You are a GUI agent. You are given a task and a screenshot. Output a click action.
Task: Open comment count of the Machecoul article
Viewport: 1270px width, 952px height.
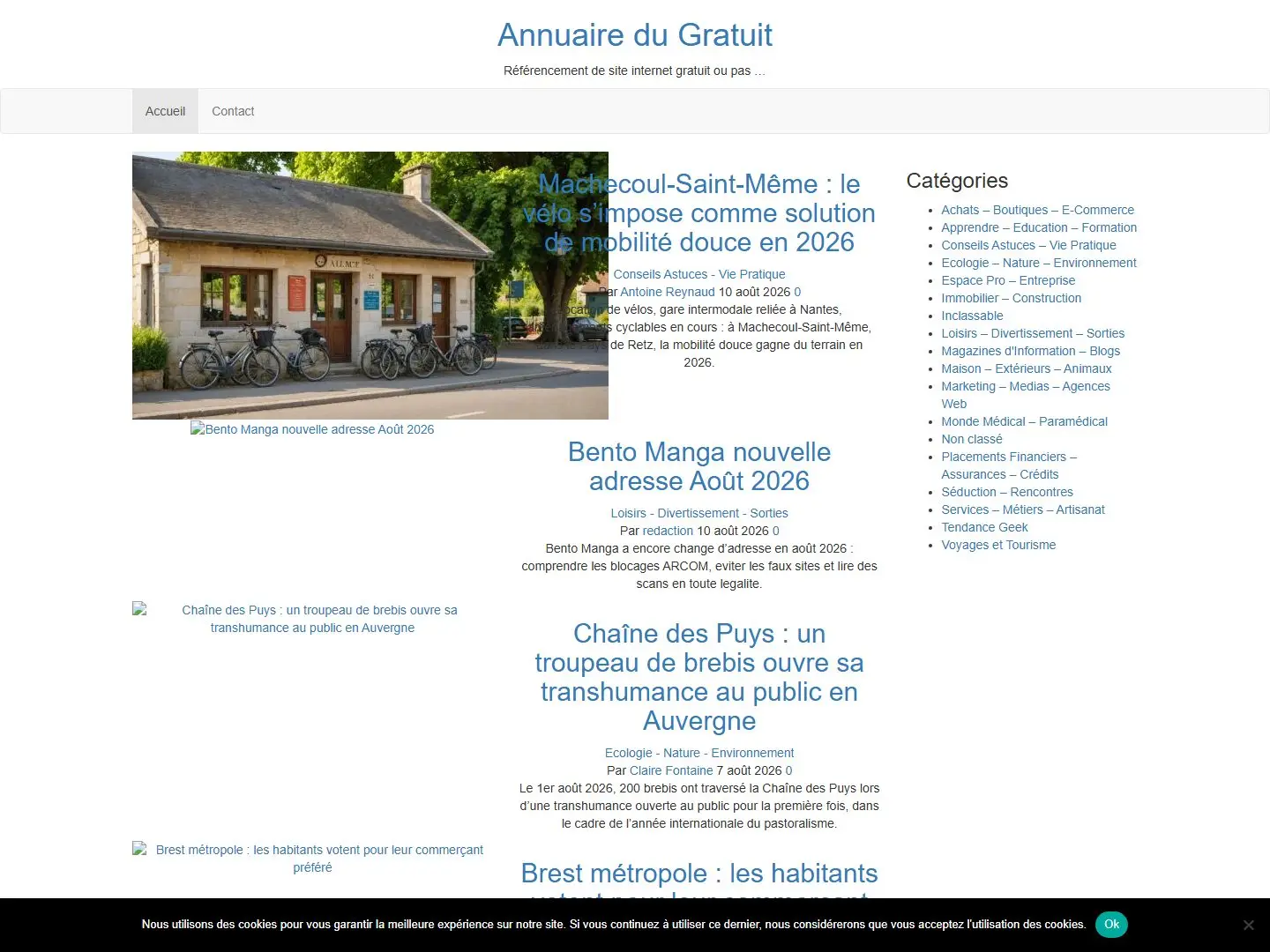click(797, 292)
